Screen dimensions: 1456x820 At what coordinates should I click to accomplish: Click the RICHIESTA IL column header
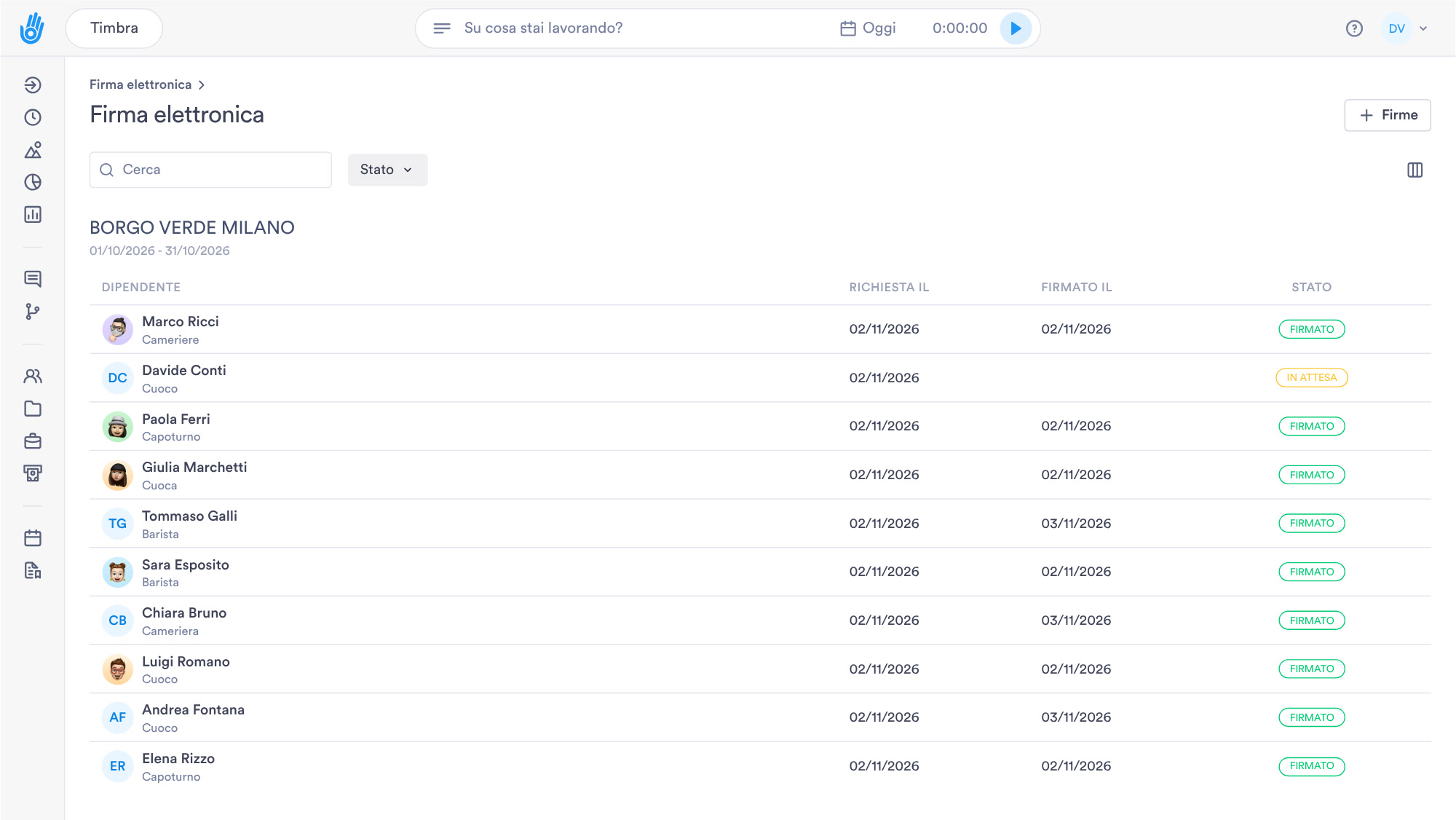(x=889, y=287)
